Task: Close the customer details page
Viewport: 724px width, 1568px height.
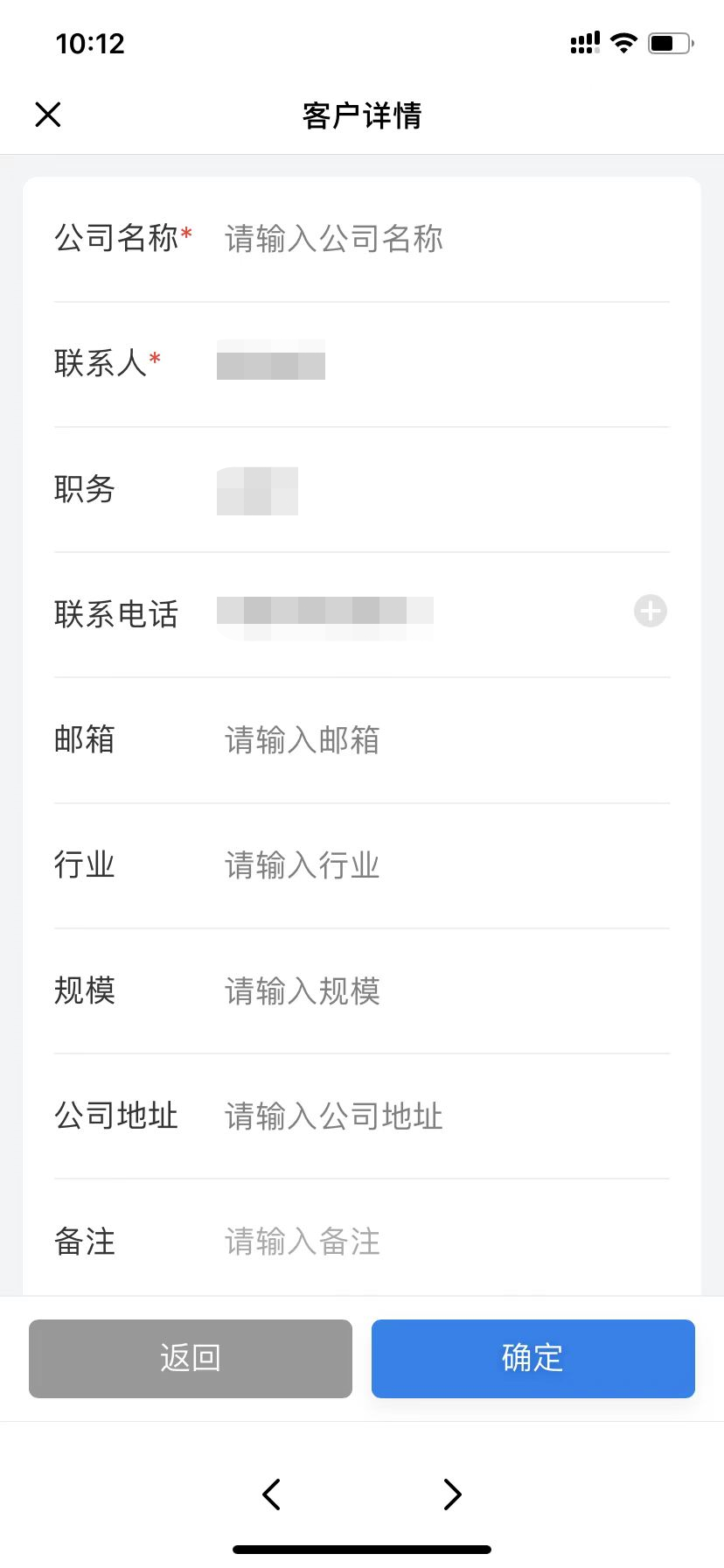Action: pos(48,115)
